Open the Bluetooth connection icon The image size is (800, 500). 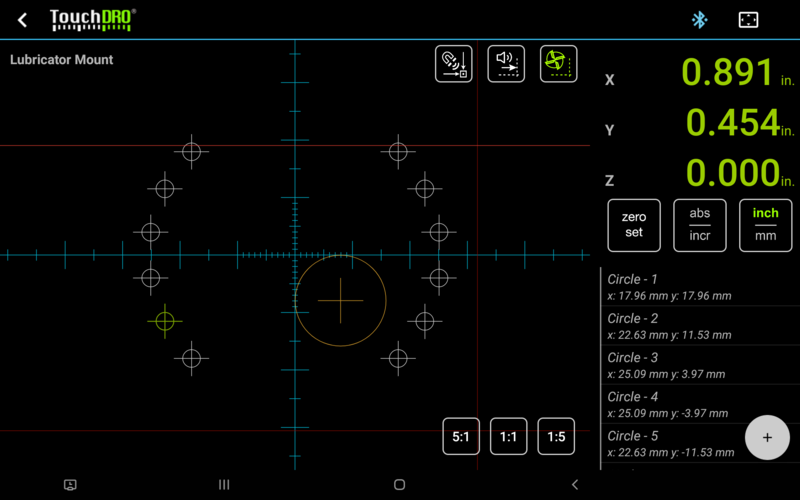click(x=699, y=20)
